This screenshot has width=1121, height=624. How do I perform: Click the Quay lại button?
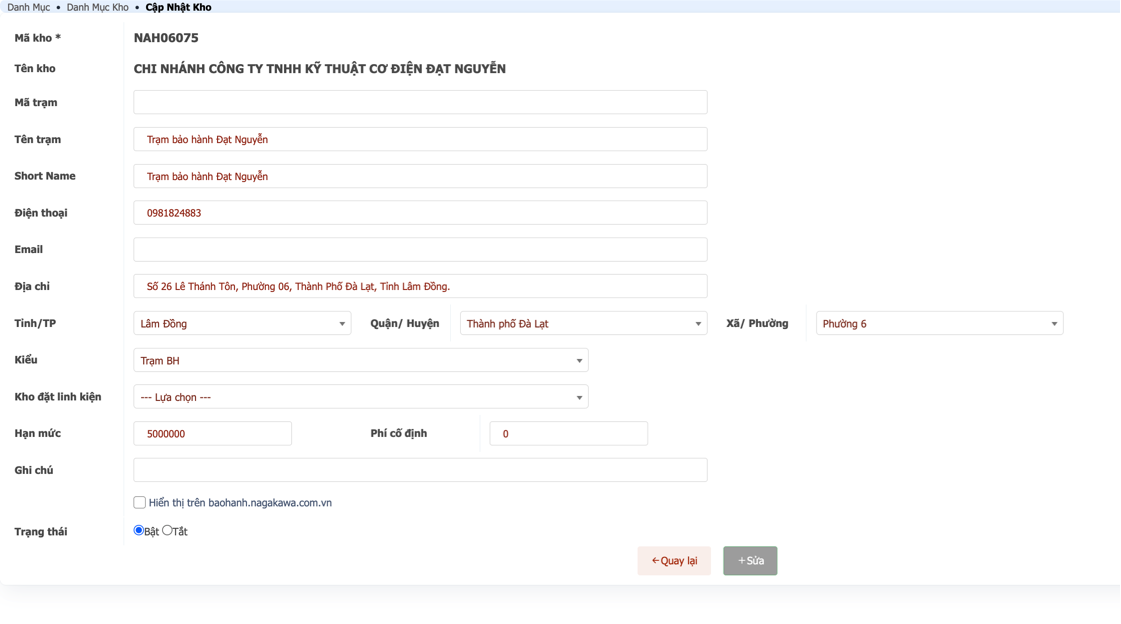point(674,561)
